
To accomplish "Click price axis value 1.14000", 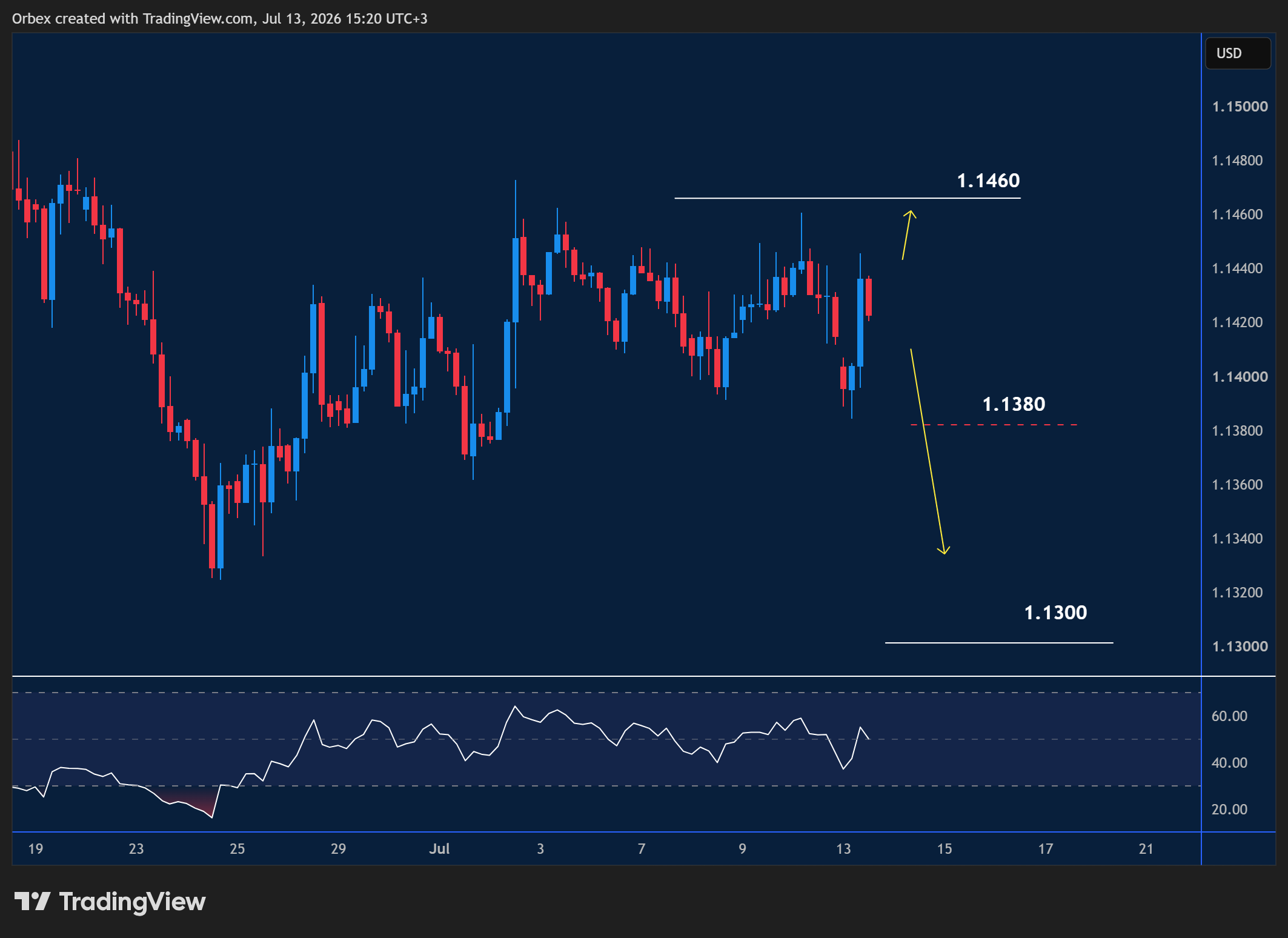I will click(x=1240, y=377).
